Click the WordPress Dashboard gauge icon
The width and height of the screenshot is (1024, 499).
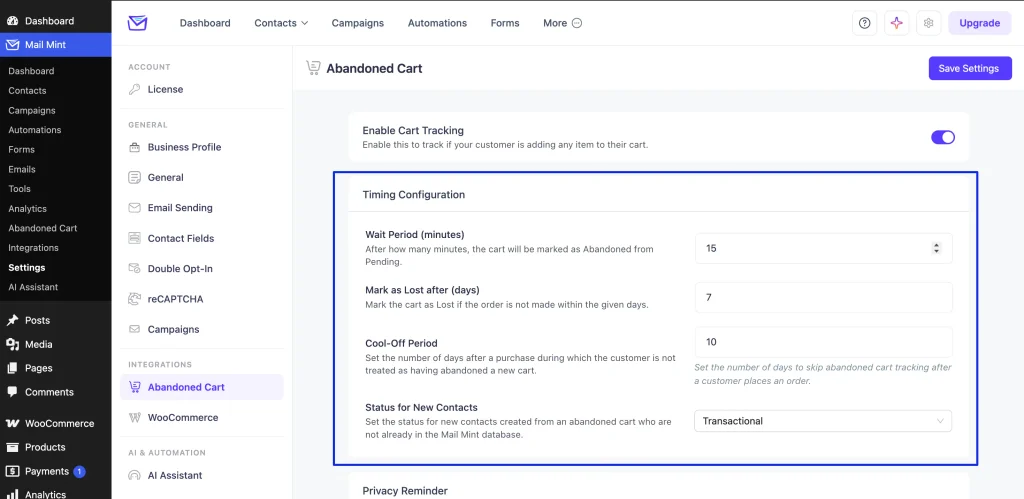click(12, 21)
